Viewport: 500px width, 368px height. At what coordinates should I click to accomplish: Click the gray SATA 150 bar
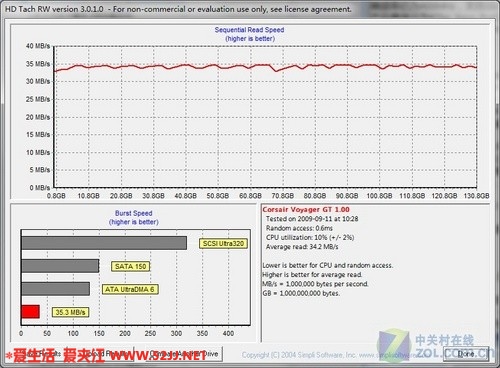point(60,266)
